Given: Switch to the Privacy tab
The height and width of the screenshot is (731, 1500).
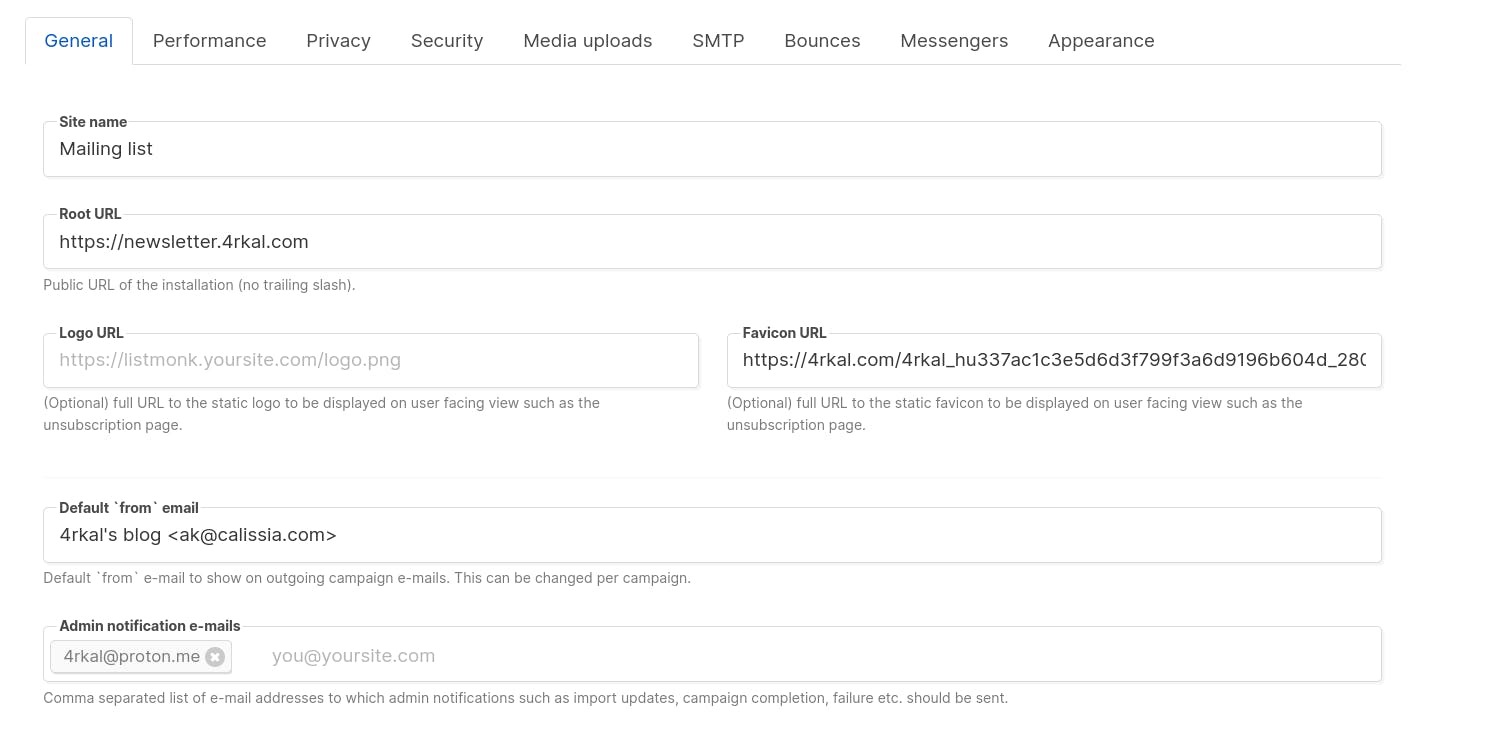Looking at the screenshot, I should coord(338,41).
